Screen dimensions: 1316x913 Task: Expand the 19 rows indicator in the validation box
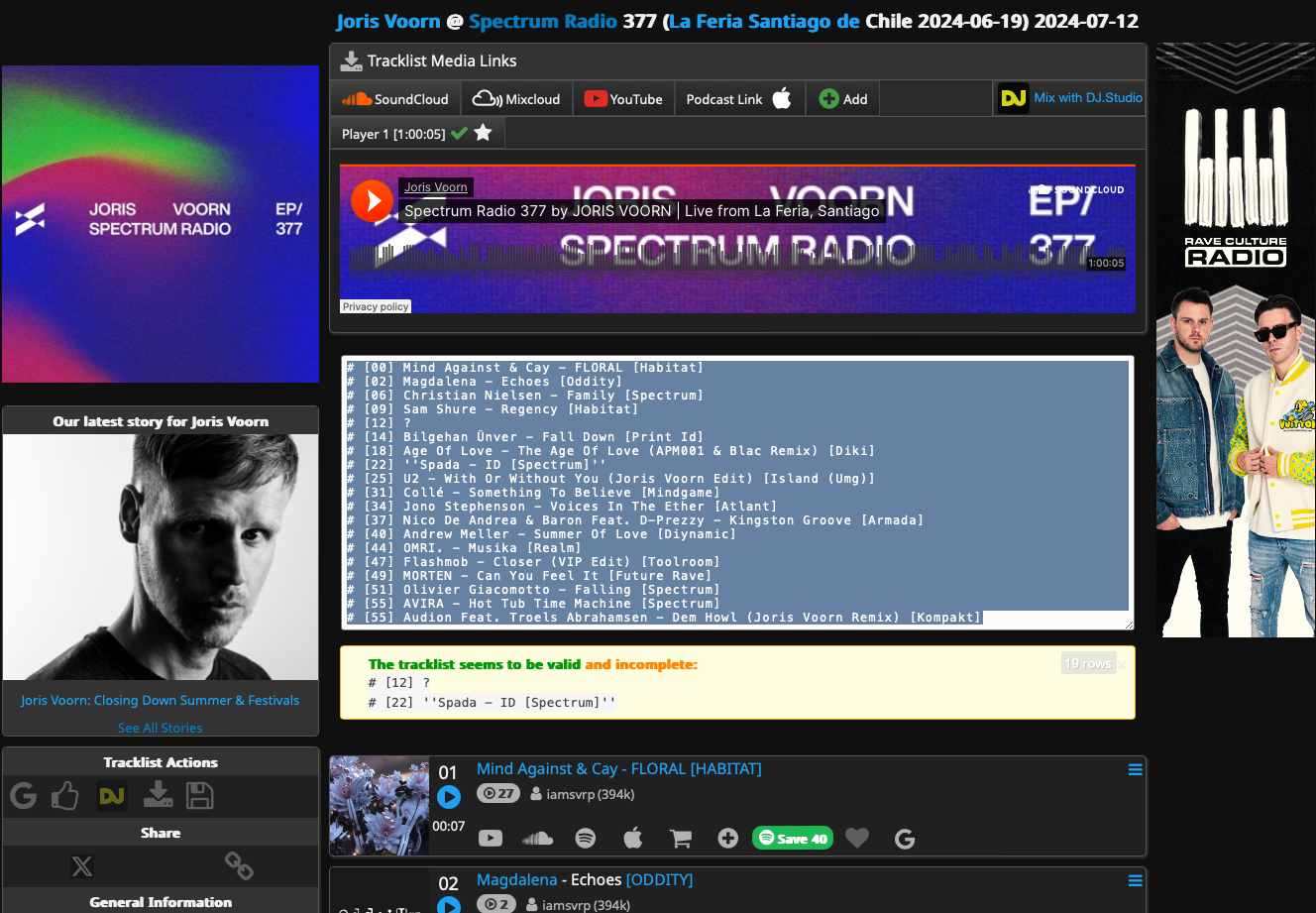[1089, 663]
